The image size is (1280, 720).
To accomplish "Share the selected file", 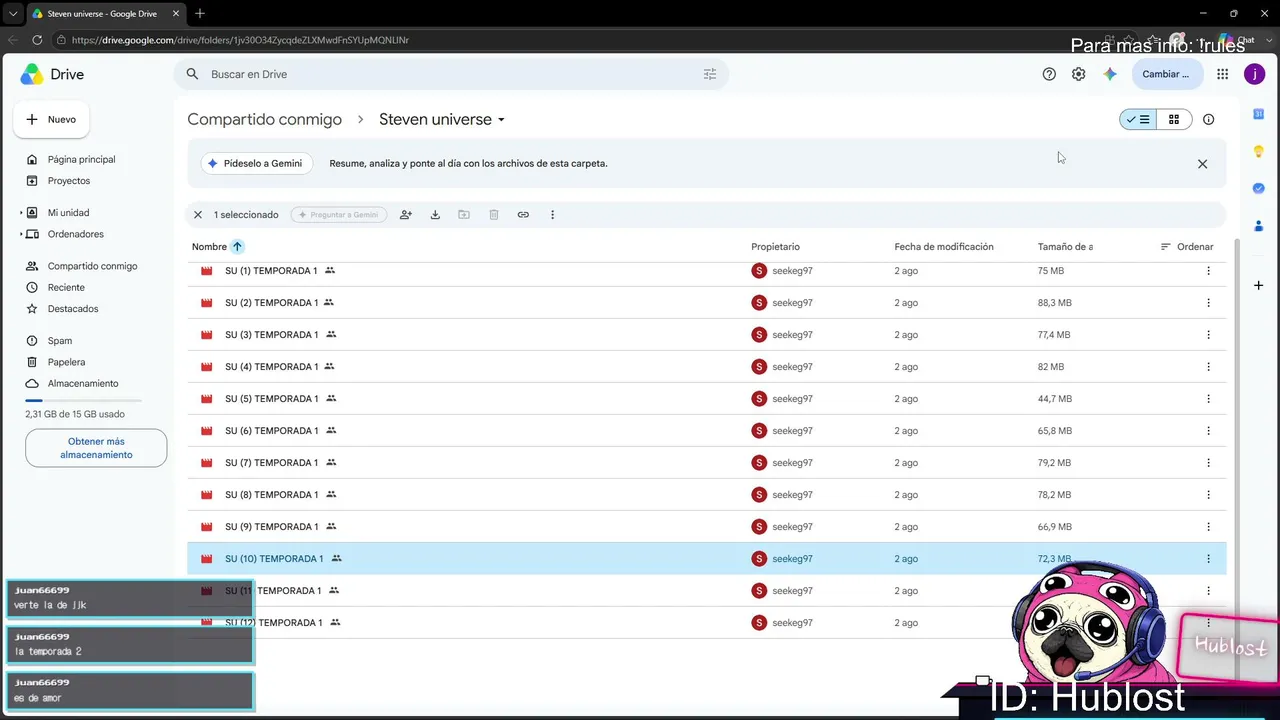I will [405, 214].
